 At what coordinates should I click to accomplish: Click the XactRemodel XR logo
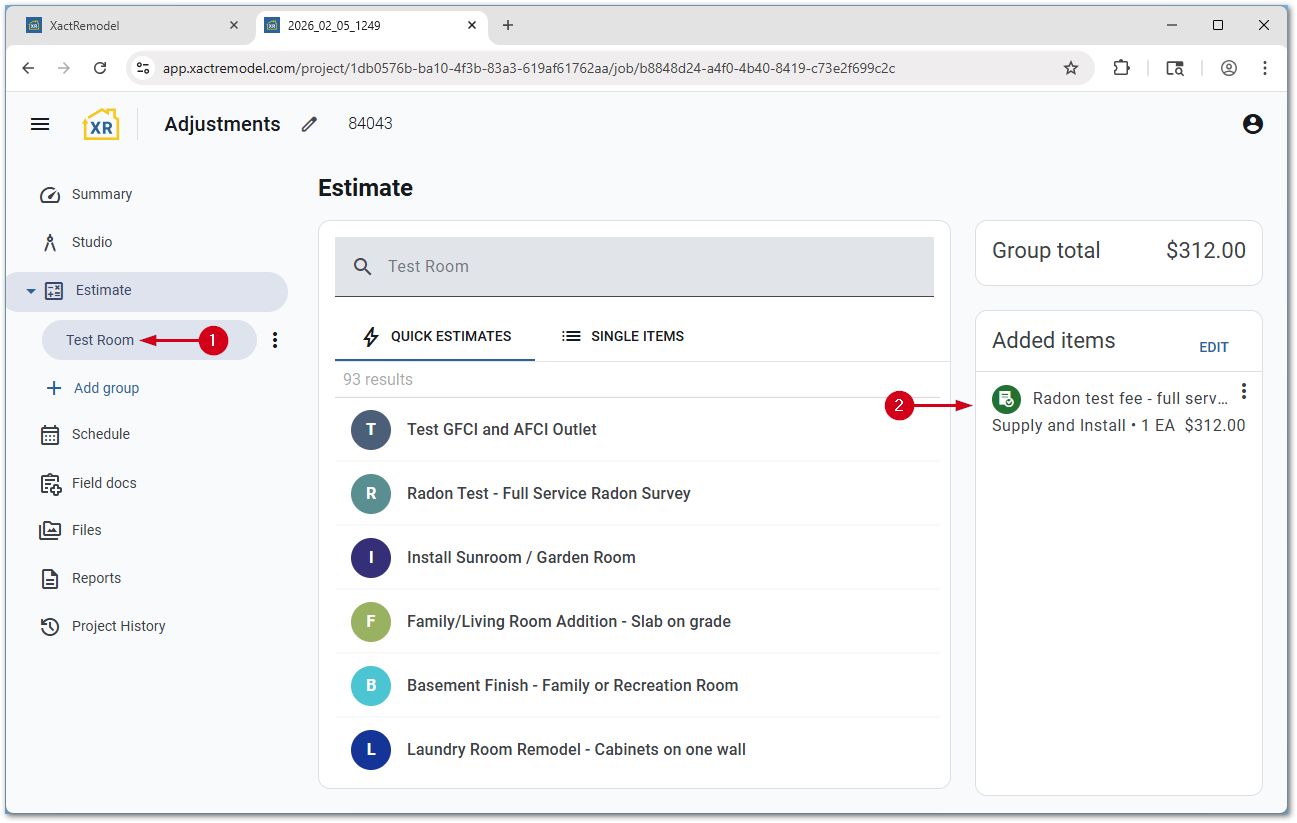point(101,124)
